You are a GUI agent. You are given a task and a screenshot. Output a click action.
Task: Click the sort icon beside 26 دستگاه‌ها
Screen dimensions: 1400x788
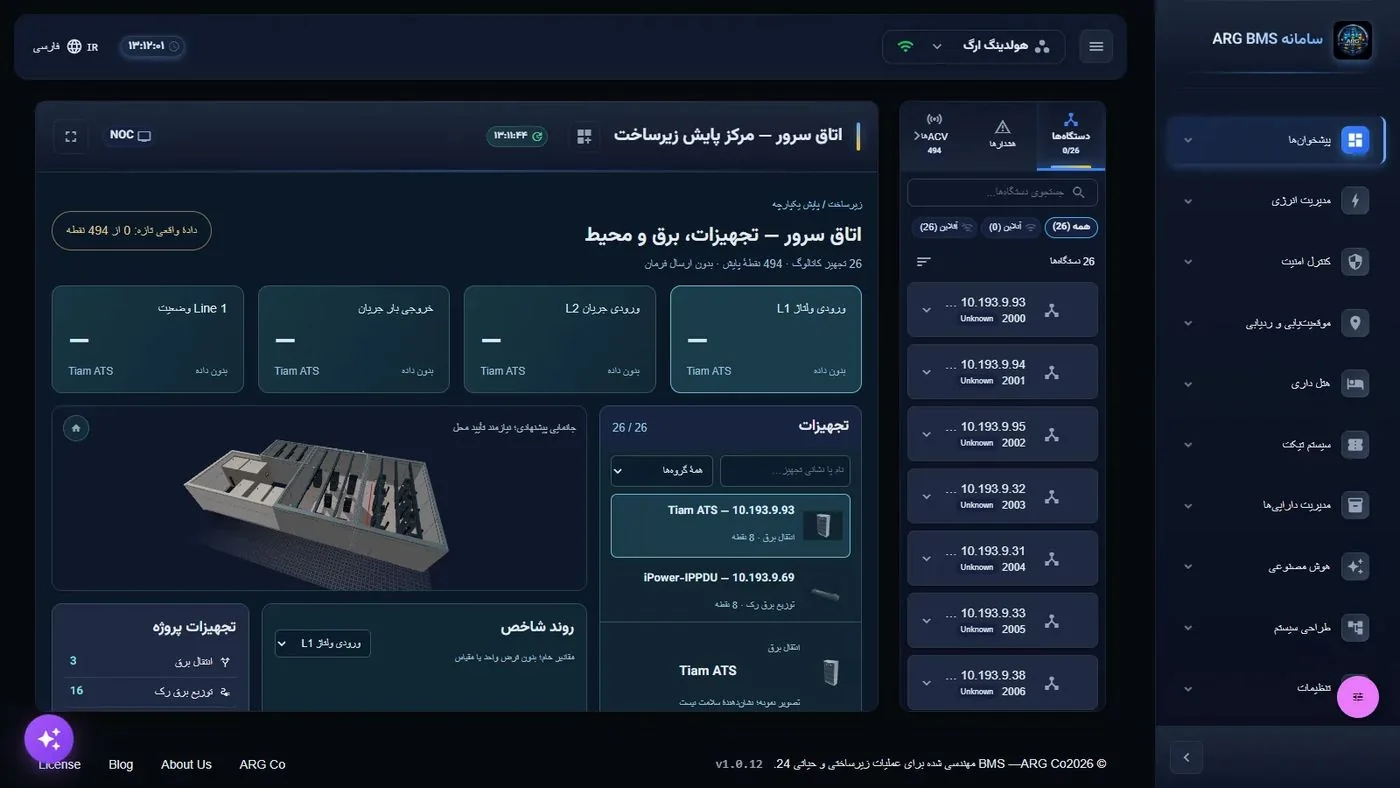click(923, 261)
